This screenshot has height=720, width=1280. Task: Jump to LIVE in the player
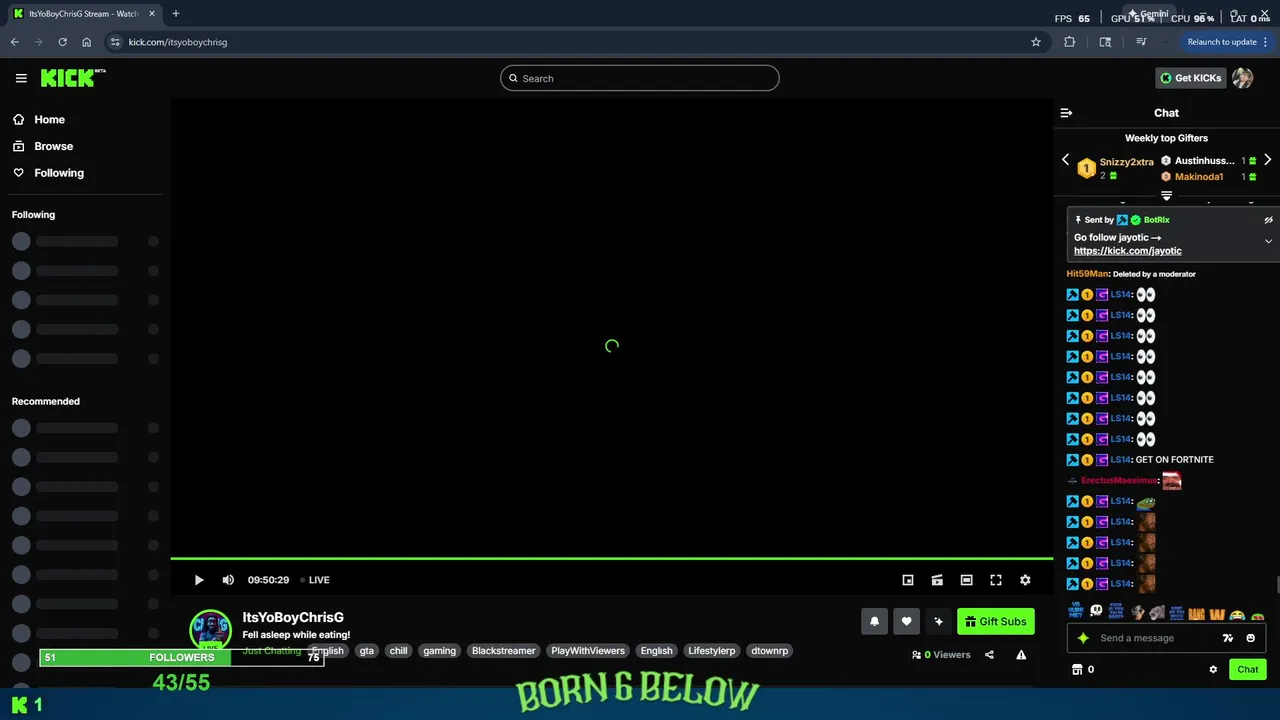pyautogui.click(x=315, y=580)
